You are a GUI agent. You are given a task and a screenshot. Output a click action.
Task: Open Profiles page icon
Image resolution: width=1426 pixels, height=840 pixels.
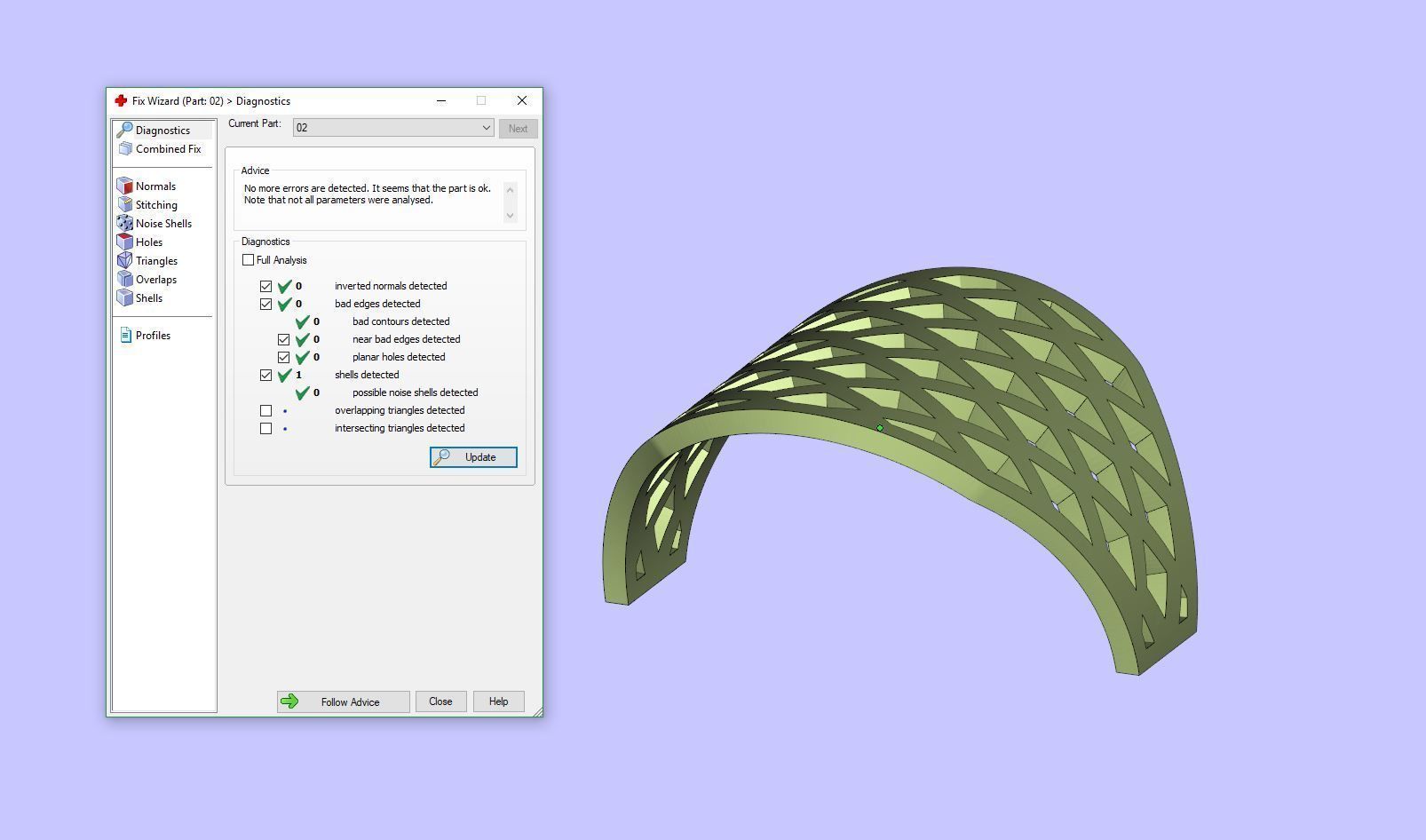[x=125, y=336]
